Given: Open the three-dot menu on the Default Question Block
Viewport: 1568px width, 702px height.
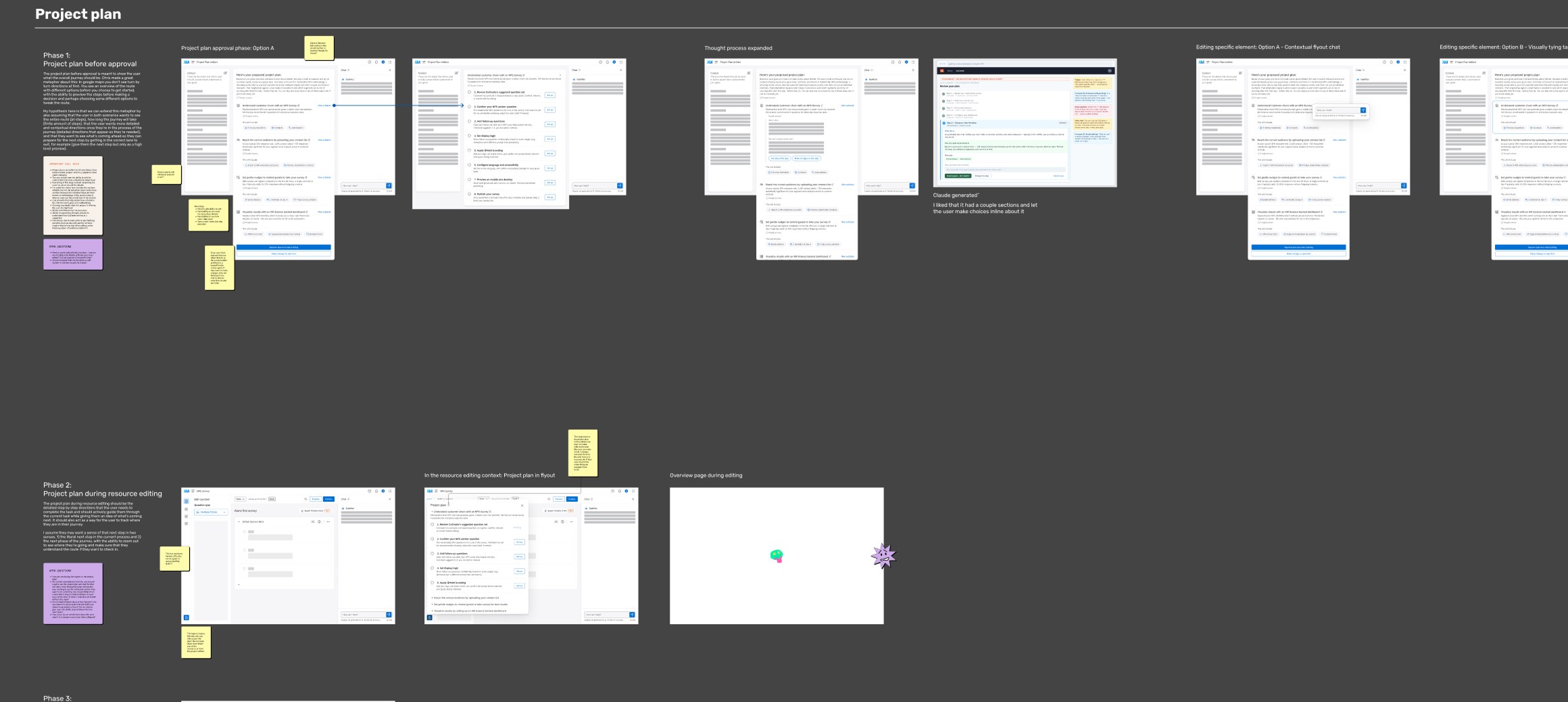Looking at the screenshot, I should pyautogui.click(x=328, y=521).
